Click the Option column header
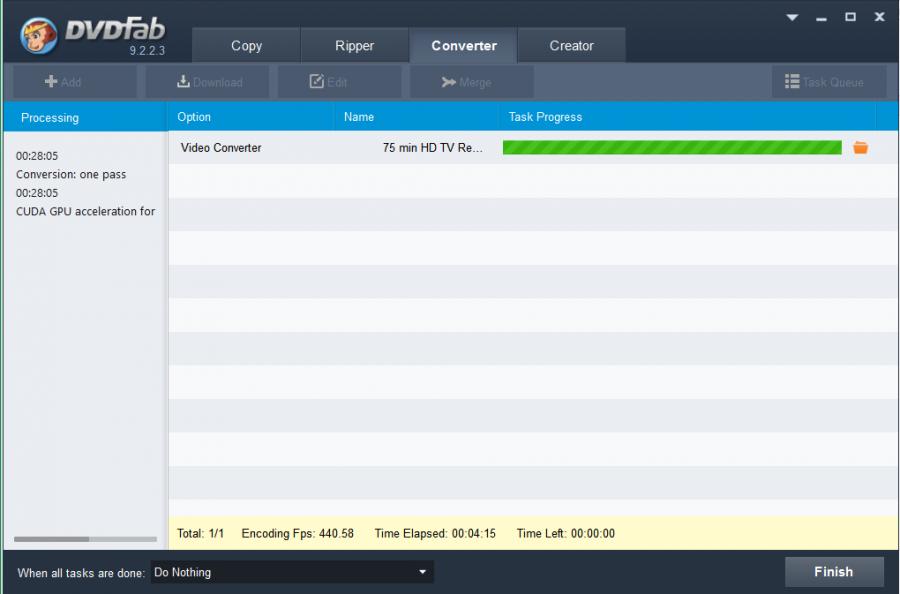900x594 pixels. [x=251, y=117]
